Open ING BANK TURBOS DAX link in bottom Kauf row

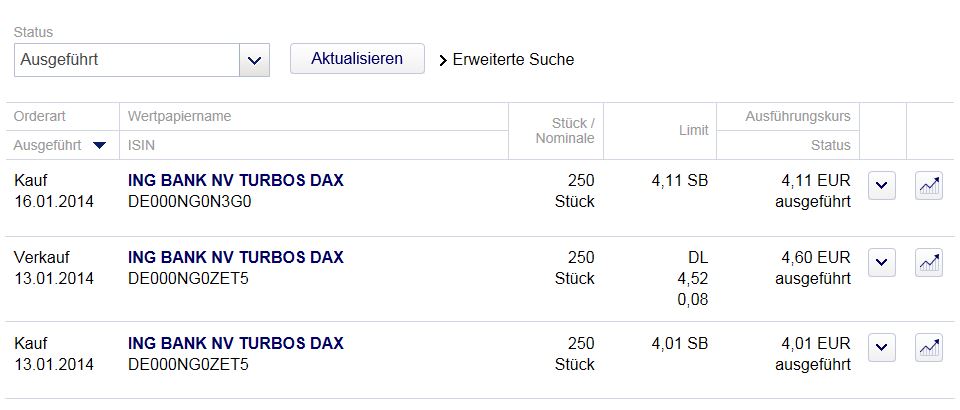pos(236,344)
